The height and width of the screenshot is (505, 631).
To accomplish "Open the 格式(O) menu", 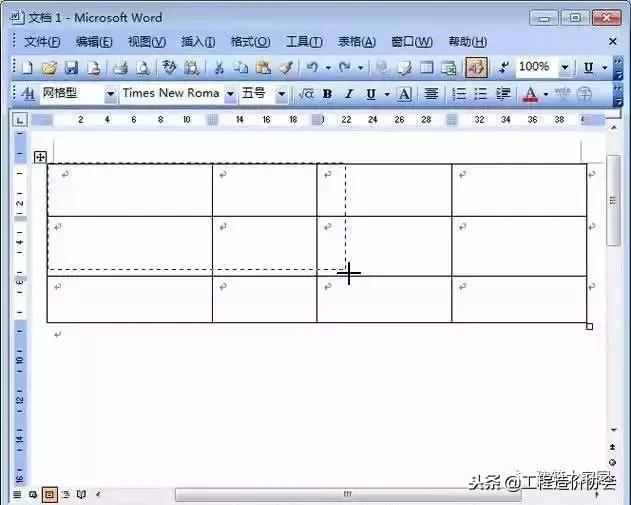I will pyautogui.click(x=250, y=41).
